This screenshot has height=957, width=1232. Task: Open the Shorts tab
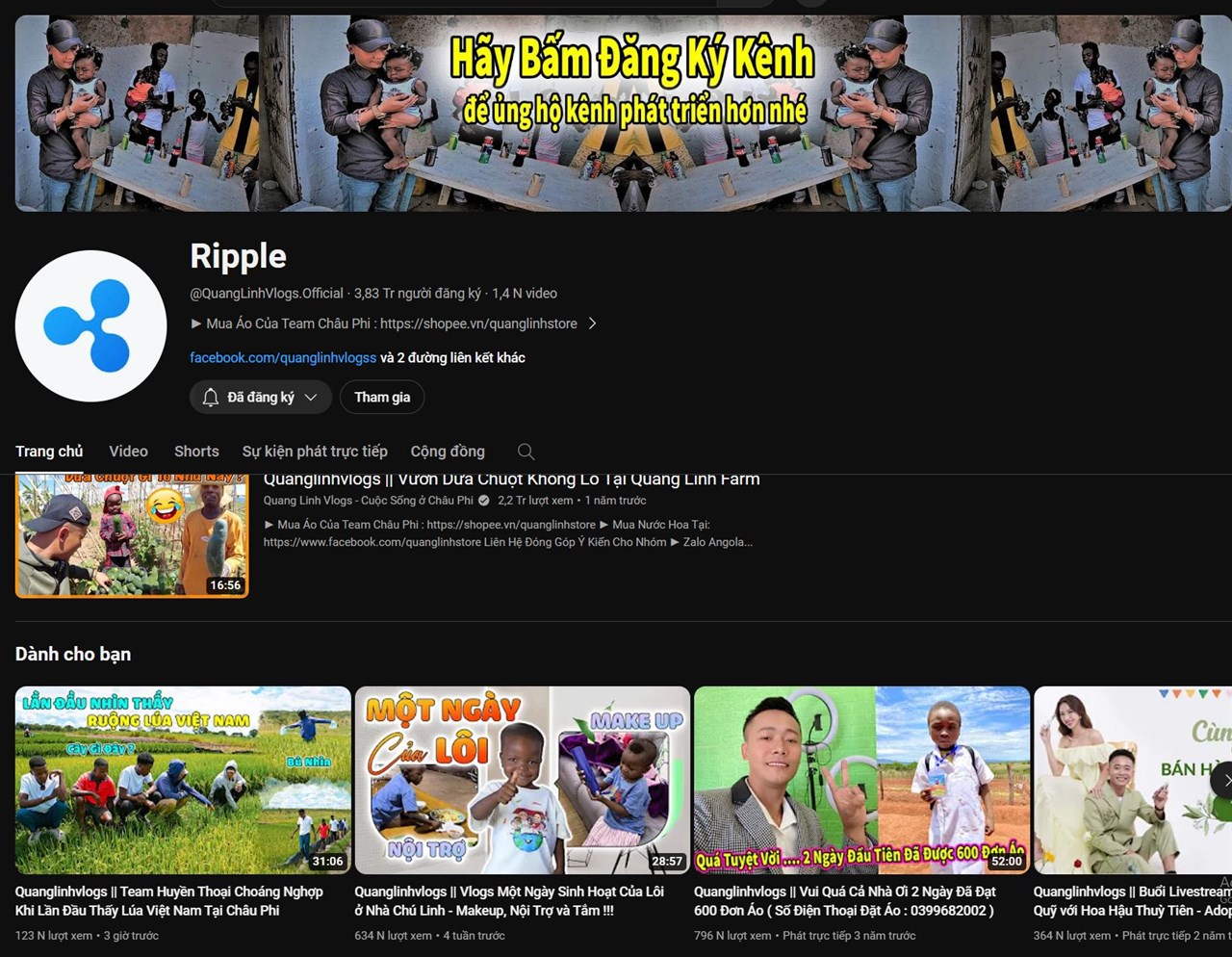pos(196,451)
